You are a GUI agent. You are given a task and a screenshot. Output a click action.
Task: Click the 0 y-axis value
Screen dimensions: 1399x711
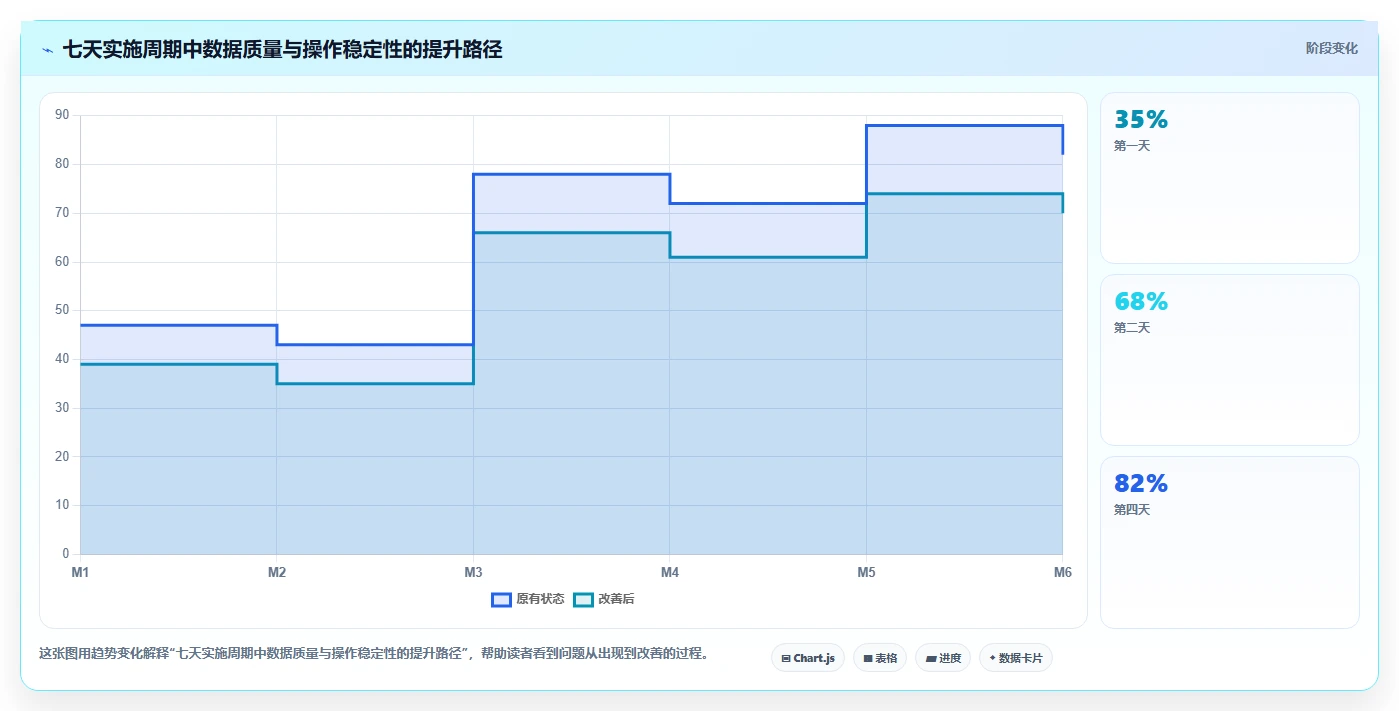66,554
